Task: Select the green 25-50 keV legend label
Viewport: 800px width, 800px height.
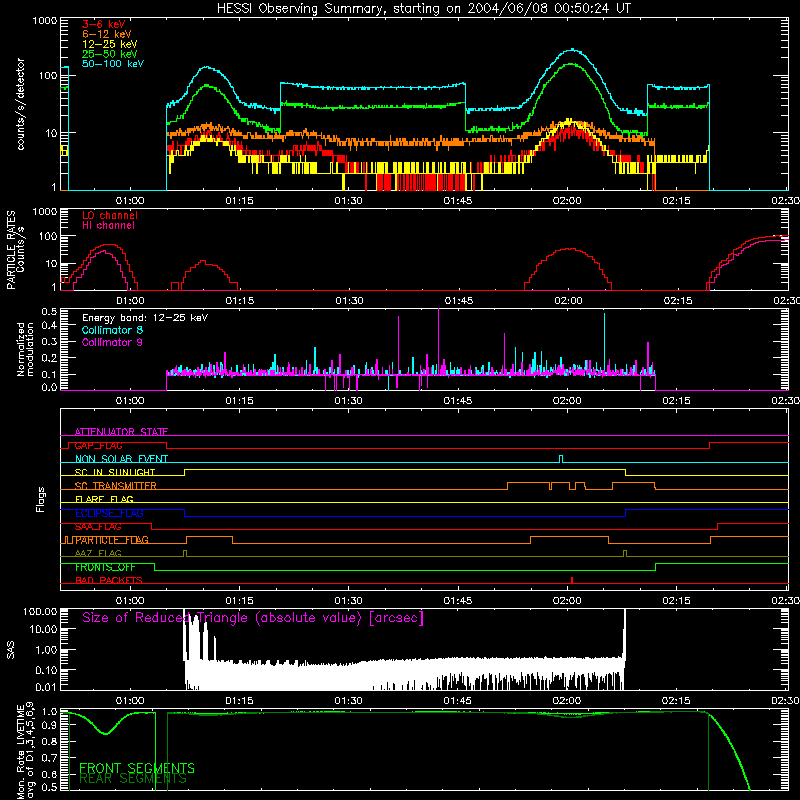Action: 110,54
